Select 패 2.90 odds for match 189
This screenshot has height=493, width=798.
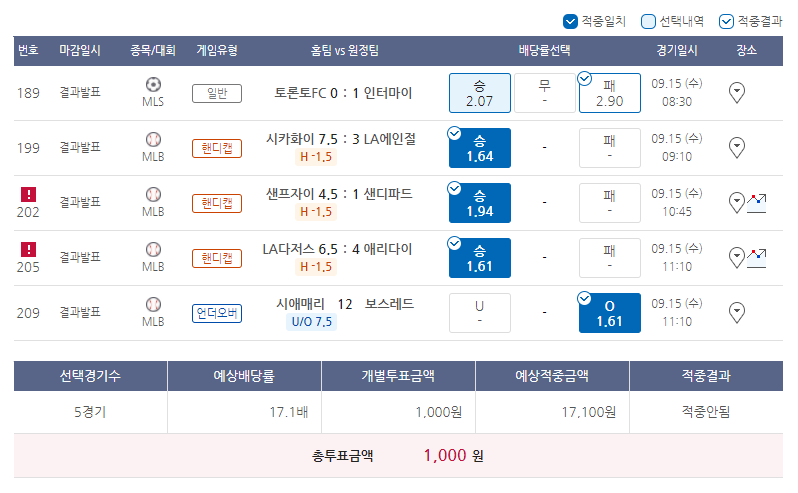point(610,93)
